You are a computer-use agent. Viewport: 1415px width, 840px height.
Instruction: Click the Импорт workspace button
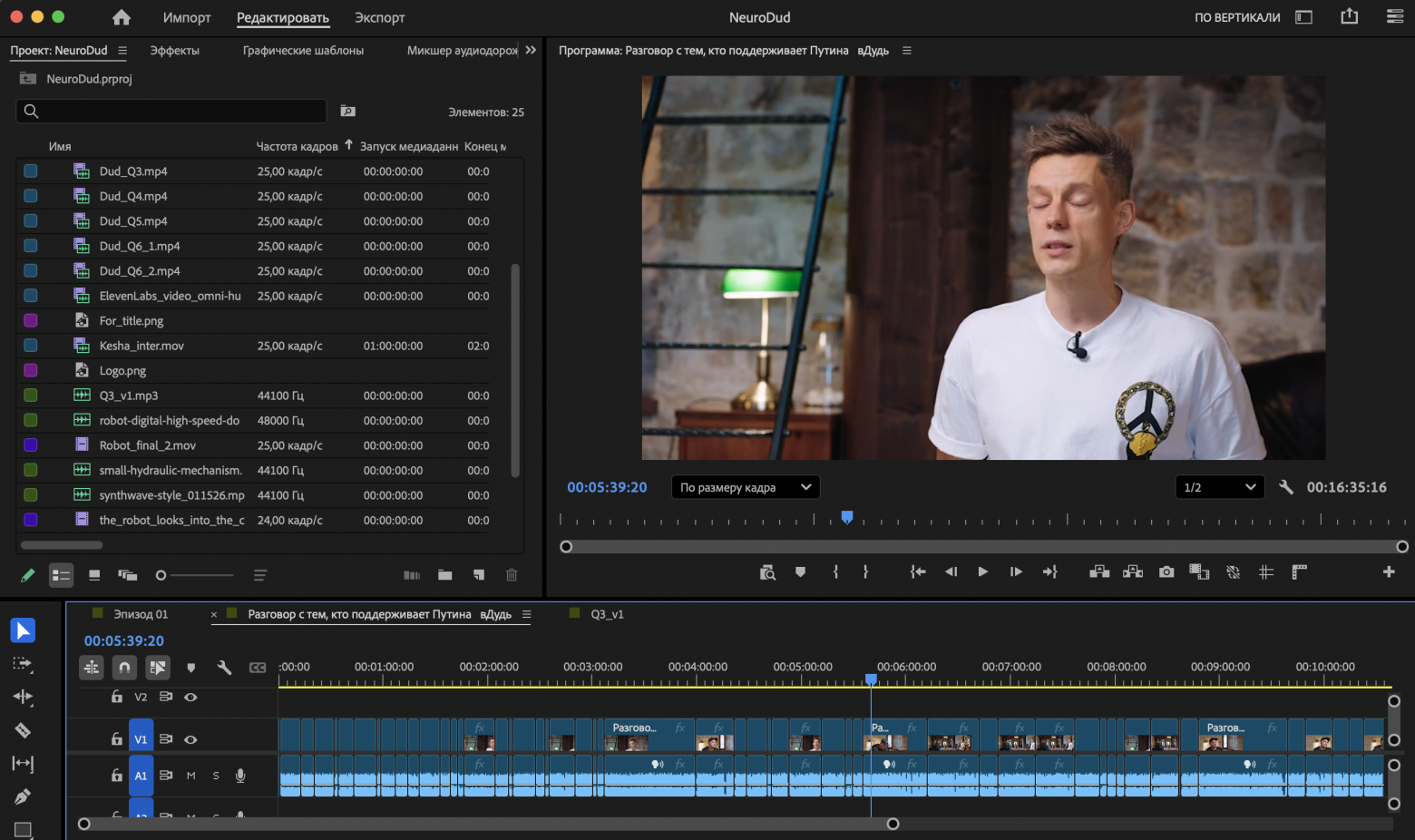coord(187,17)
